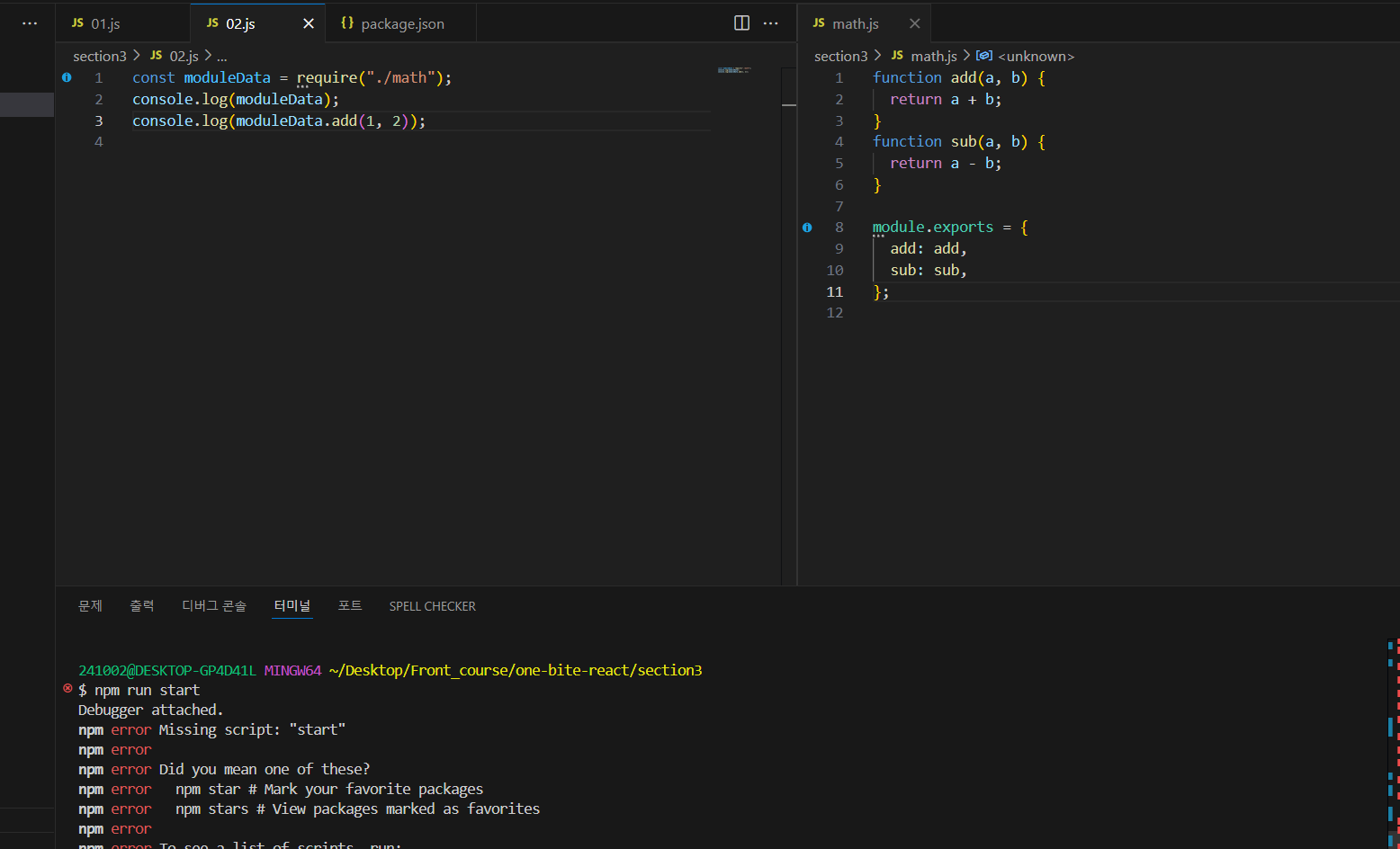The width and height of the screenshot is (1400, 849).
Task: Click the split editor right icon
Action: pos(741,23)
